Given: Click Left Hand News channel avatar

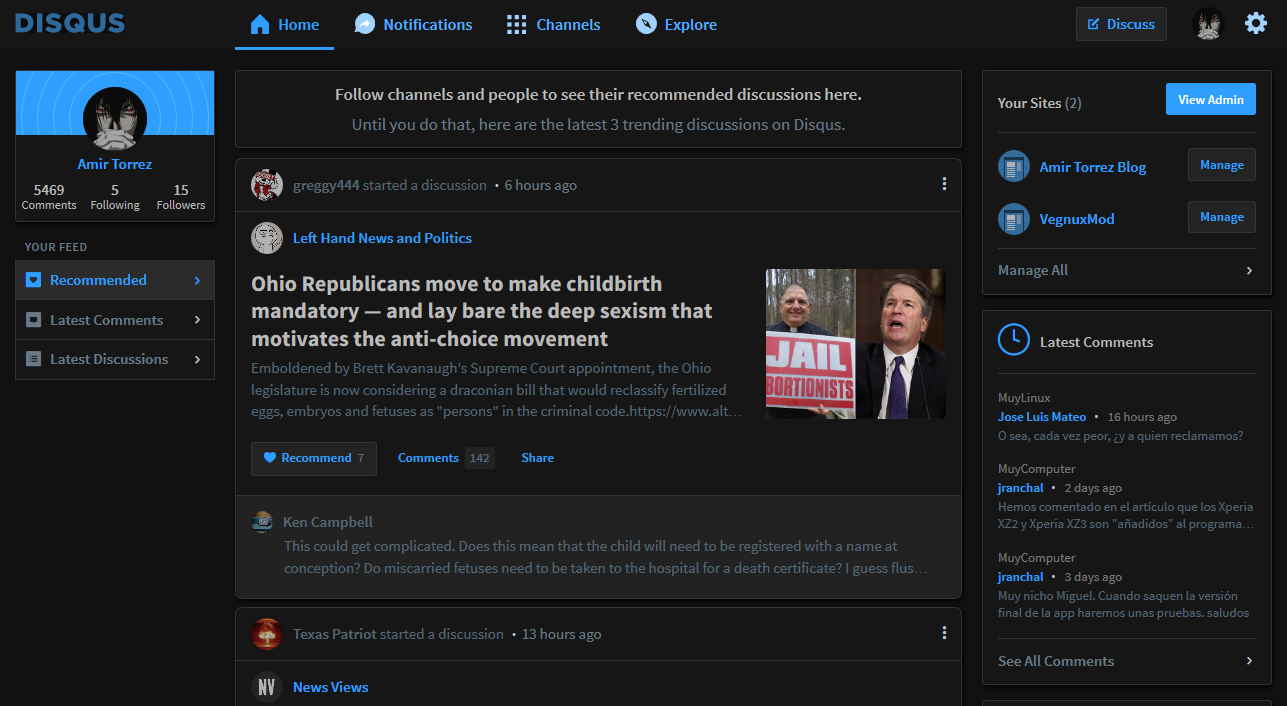Looking at the screenshot, I should click(x=267, y=238).
